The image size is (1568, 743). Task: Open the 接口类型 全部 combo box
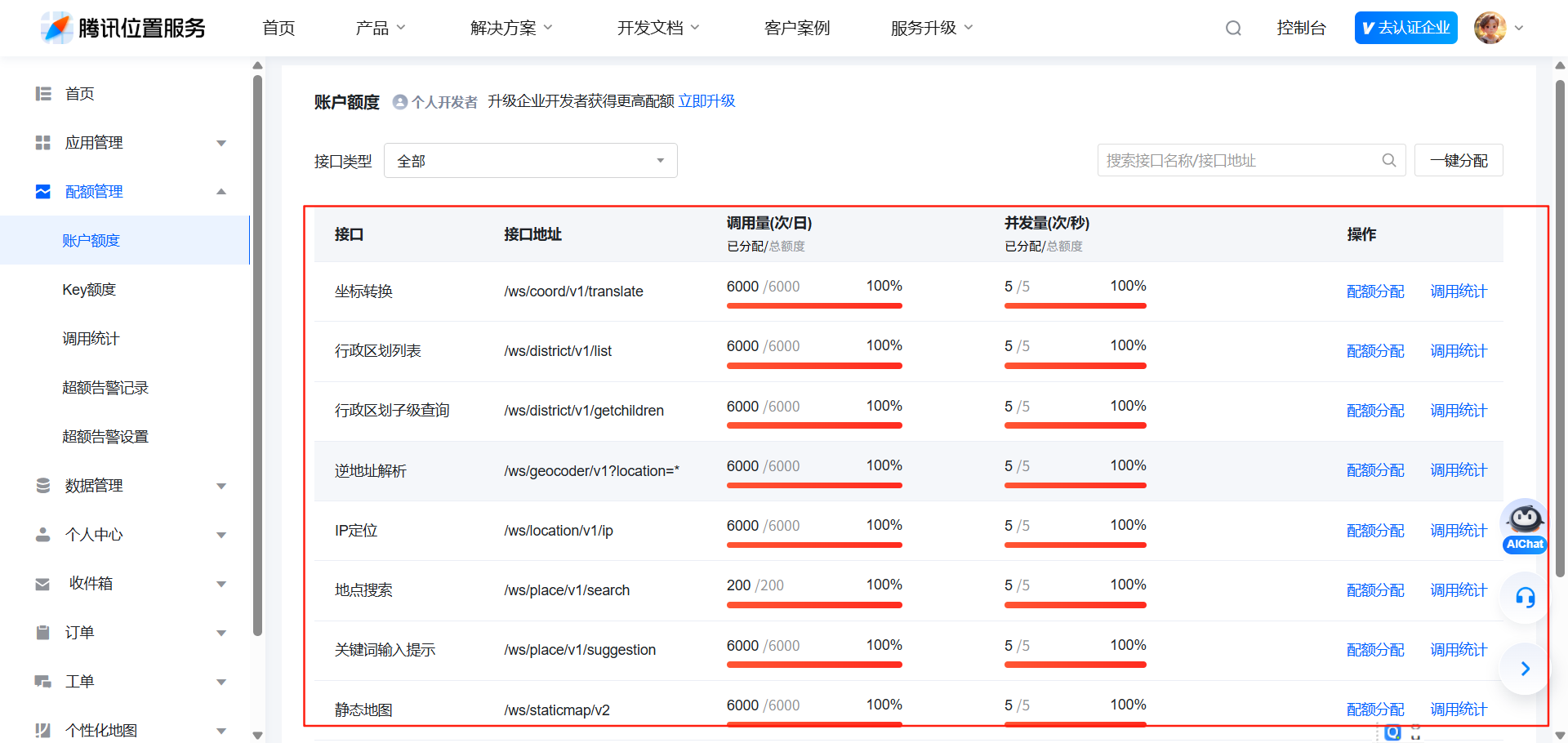pyautogui.click(x=531, y=161)
